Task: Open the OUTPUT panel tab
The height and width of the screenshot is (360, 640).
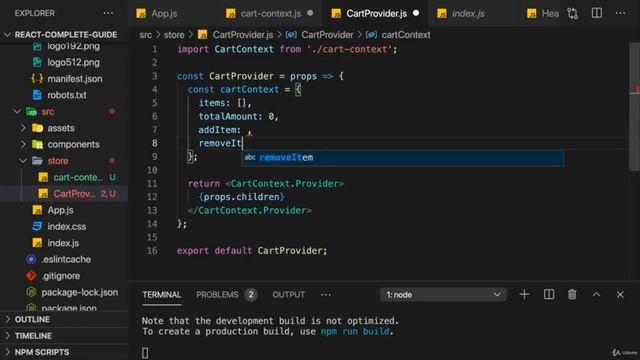Action: click(x=289, y=295)
